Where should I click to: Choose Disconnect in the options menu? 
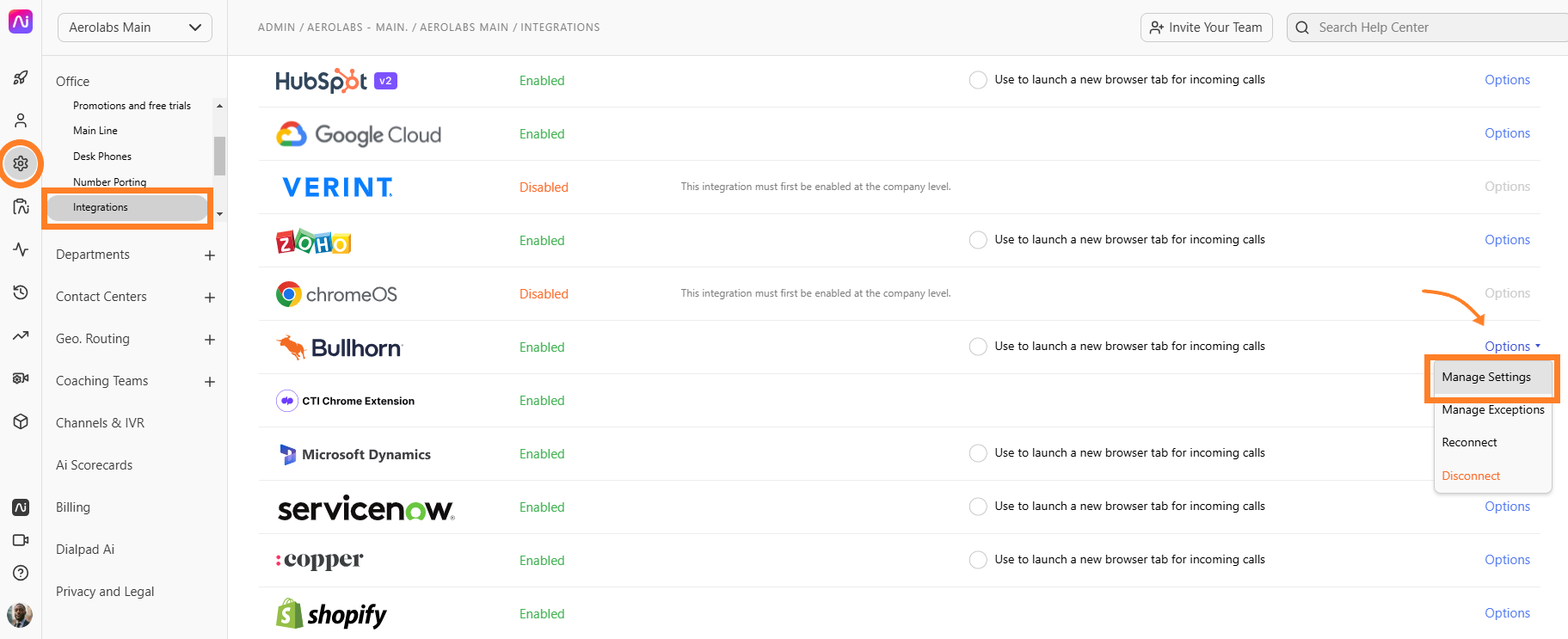(1492, 476)
